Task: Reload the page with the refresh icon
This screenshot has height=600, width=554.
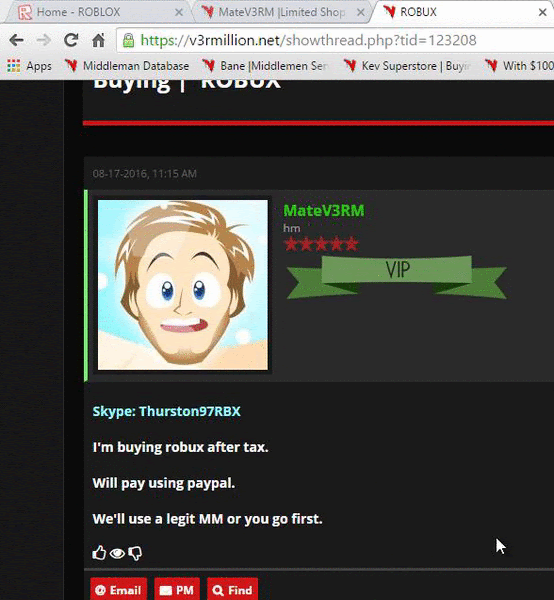Action: (x=71, y=40)
